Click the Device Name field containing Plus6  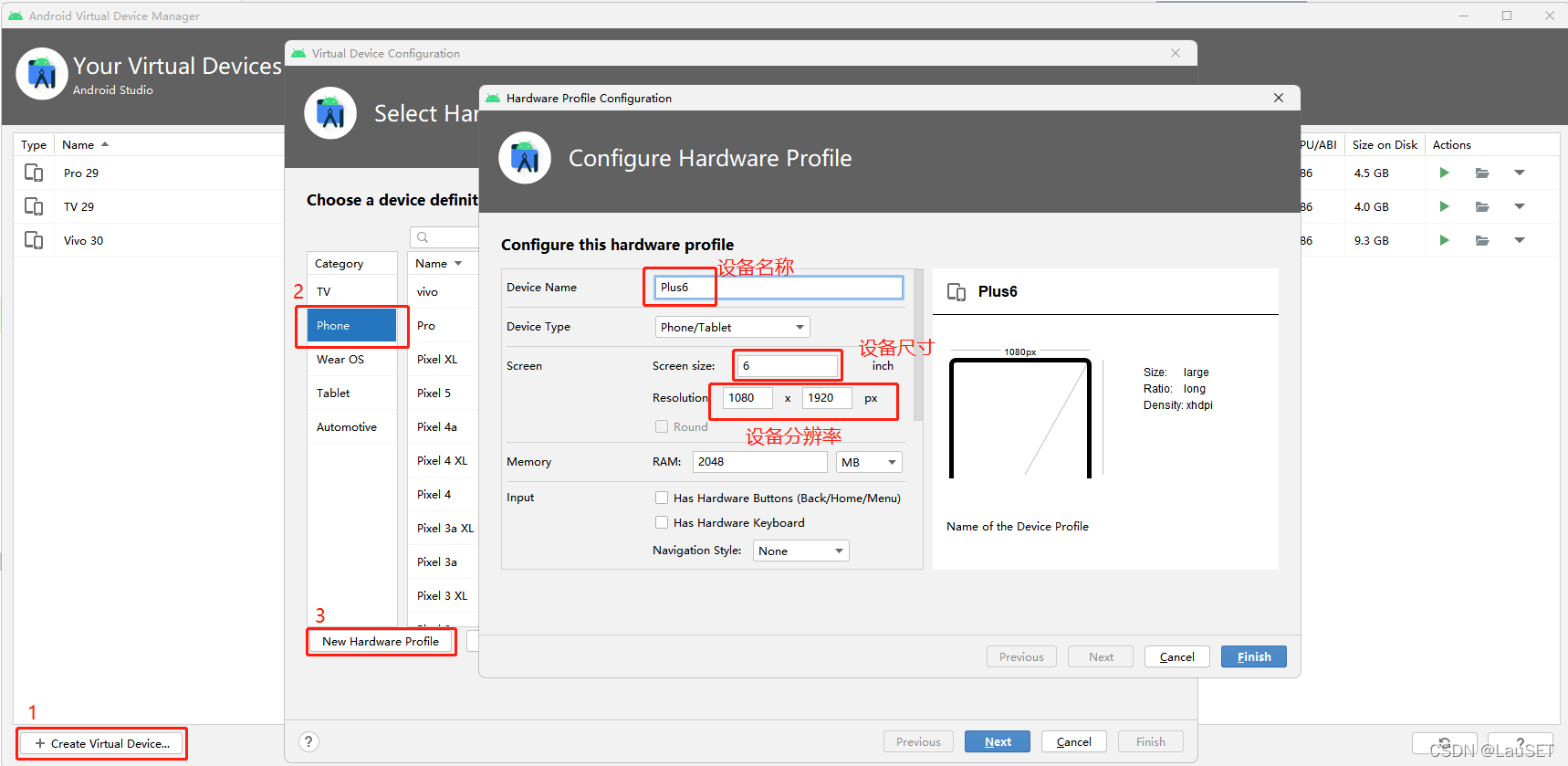779,287
